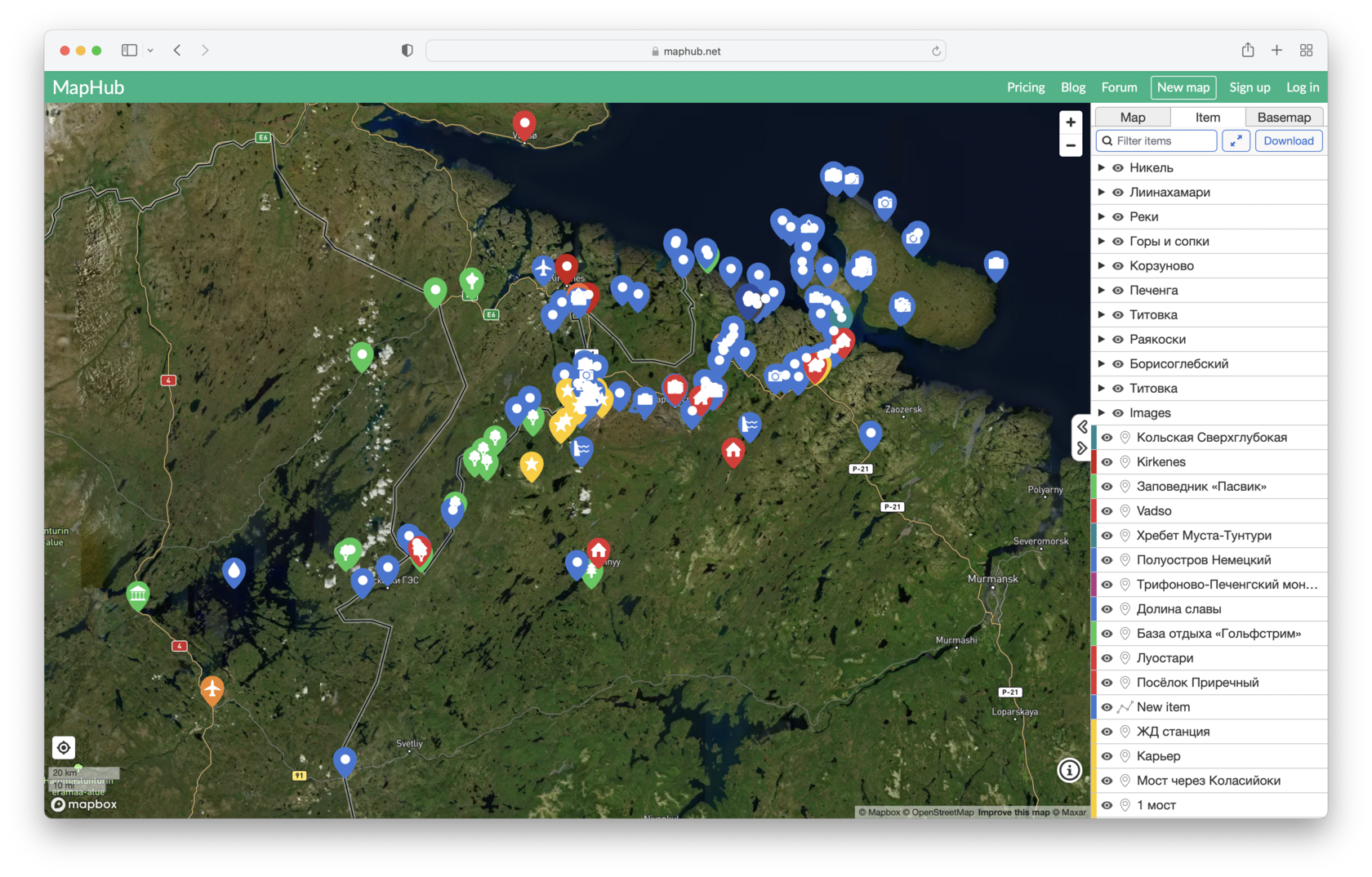Click the red marker near Vardø
The height and width of the screenshot is (877, 1372).
tap(524, 126)
